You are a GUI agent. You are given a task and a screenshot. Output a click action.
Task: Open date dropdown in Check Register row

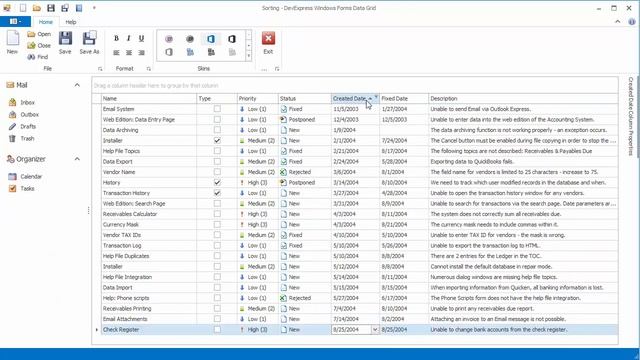pos(375,330)
